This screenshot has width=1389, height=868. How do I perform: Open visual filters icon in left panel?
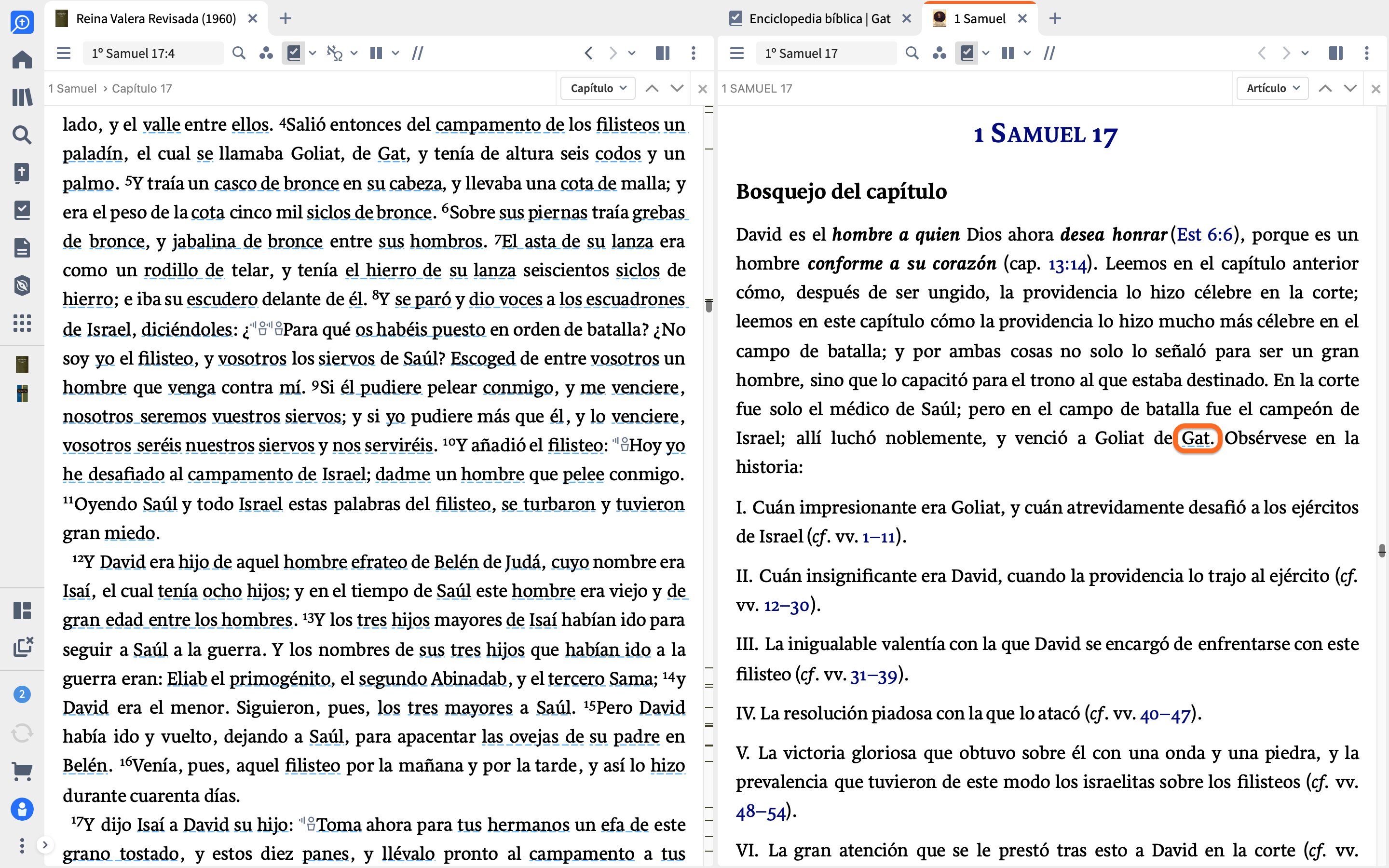266,54
